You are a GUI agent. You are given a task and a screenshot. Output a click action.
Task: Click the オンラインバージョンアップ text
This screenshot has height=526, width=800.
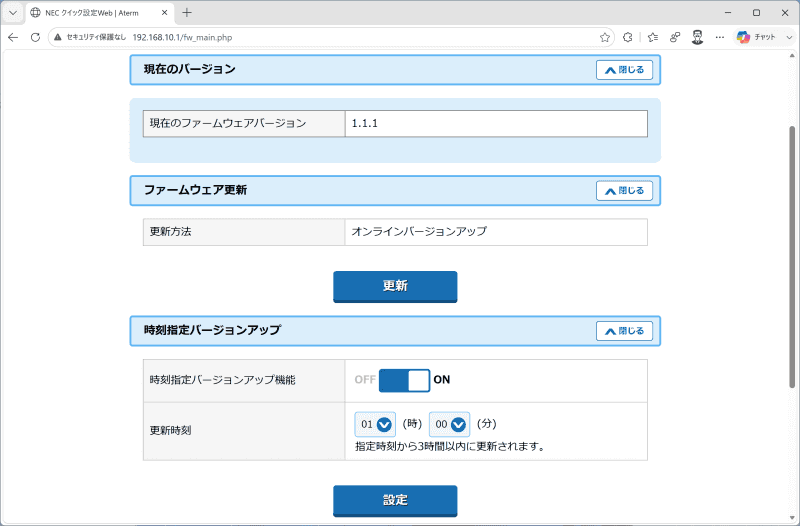[419, 231]
